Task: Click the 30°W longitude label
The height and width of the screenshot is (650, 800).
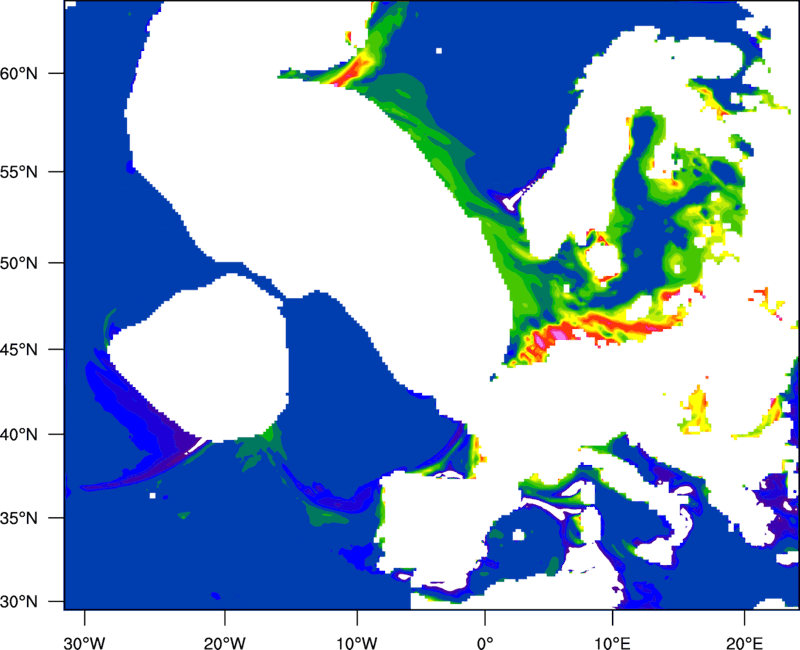Action: pyautogui.click(x=85, y=643)
